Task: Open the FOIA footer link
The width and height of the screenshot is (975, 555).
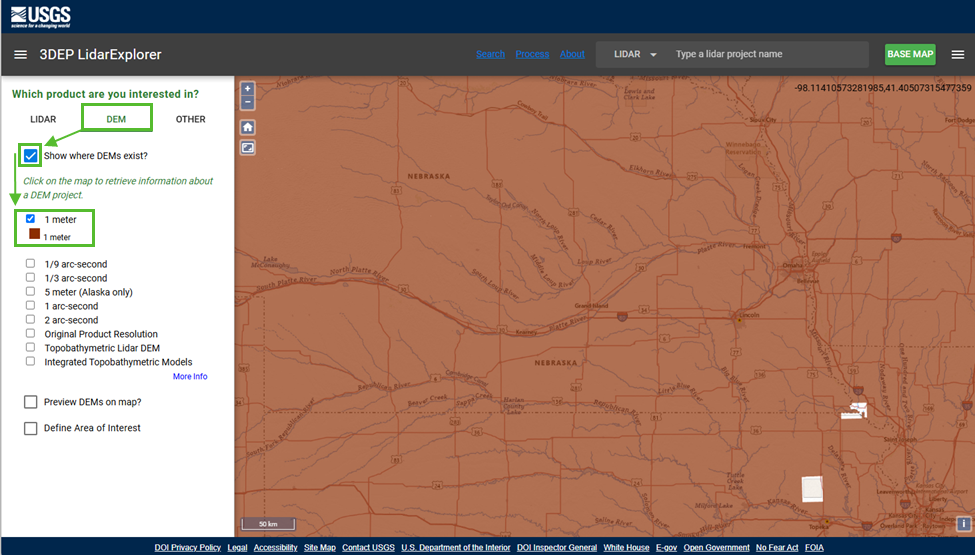Action: 814,548
